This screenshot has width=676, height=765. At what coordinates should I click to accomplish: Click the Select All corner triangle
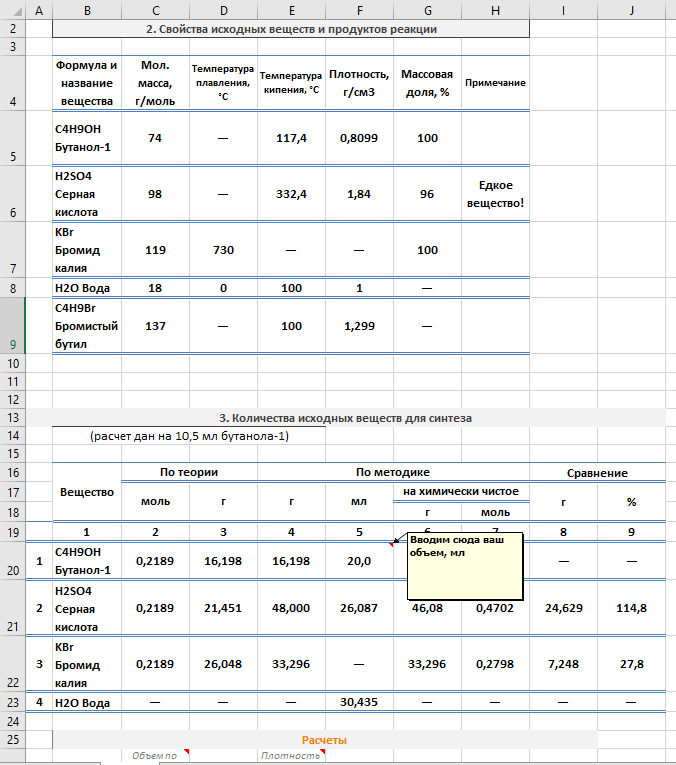point(11,9)
